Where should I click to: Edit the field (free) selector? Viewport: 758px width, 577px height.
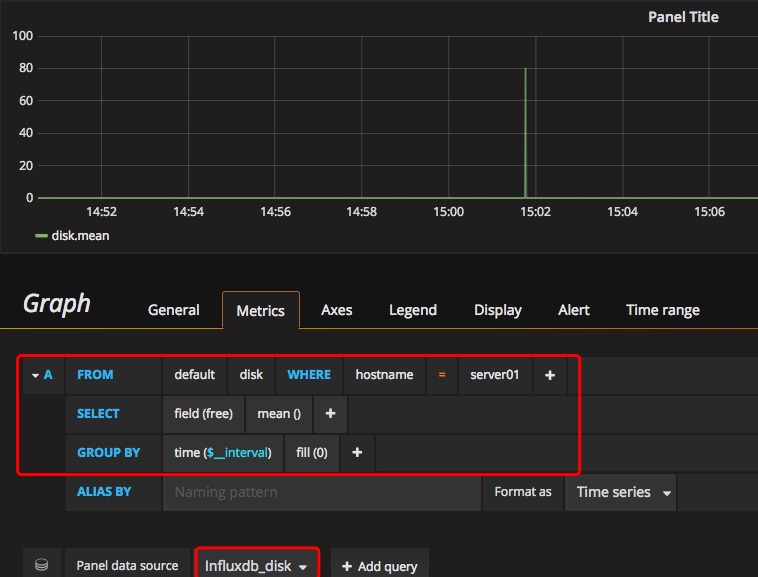204,414
